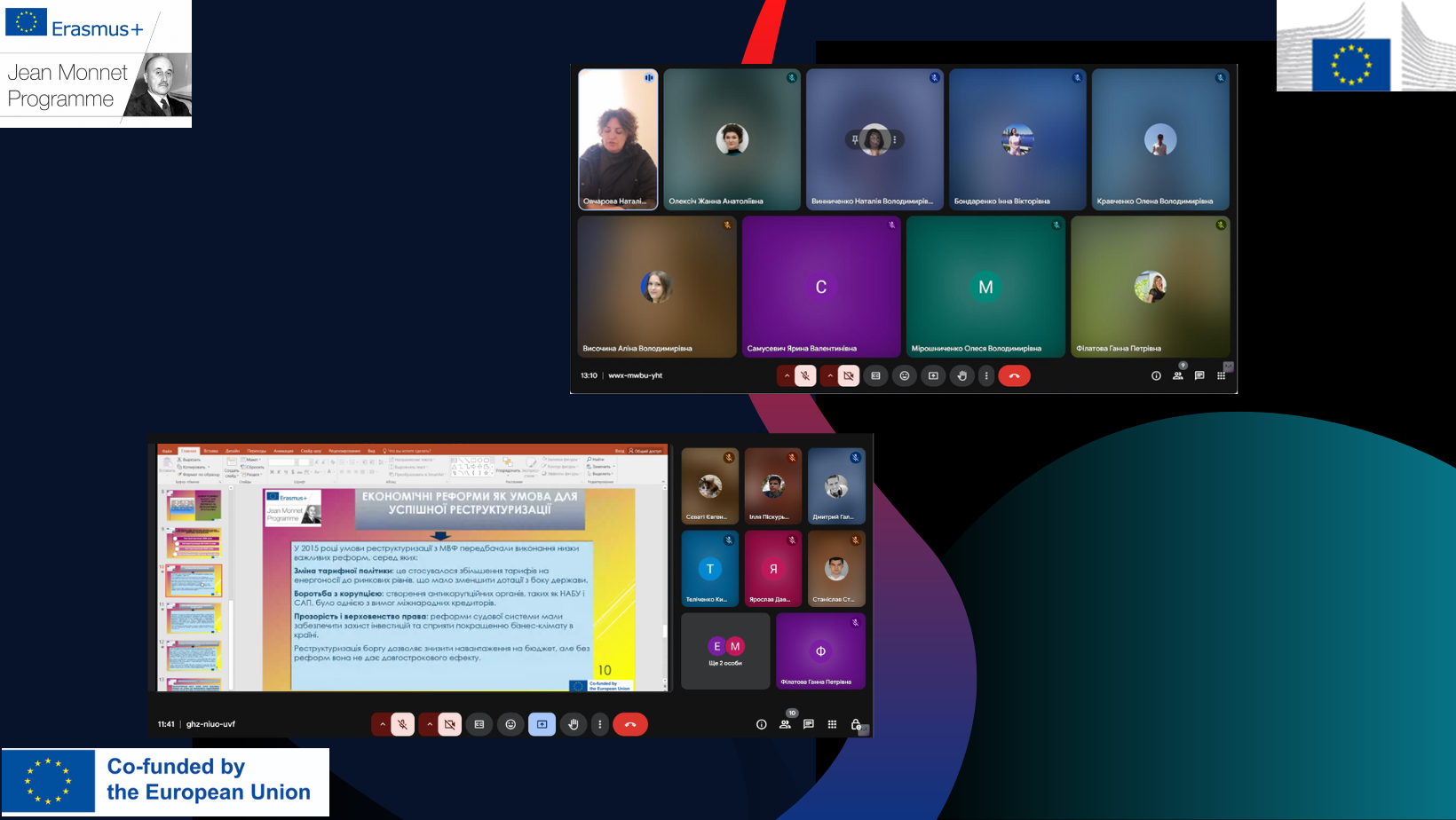The image size is (1456, 820).
Task: Leave the call in upper Meet window
Action: click(x=1015, y=375)
